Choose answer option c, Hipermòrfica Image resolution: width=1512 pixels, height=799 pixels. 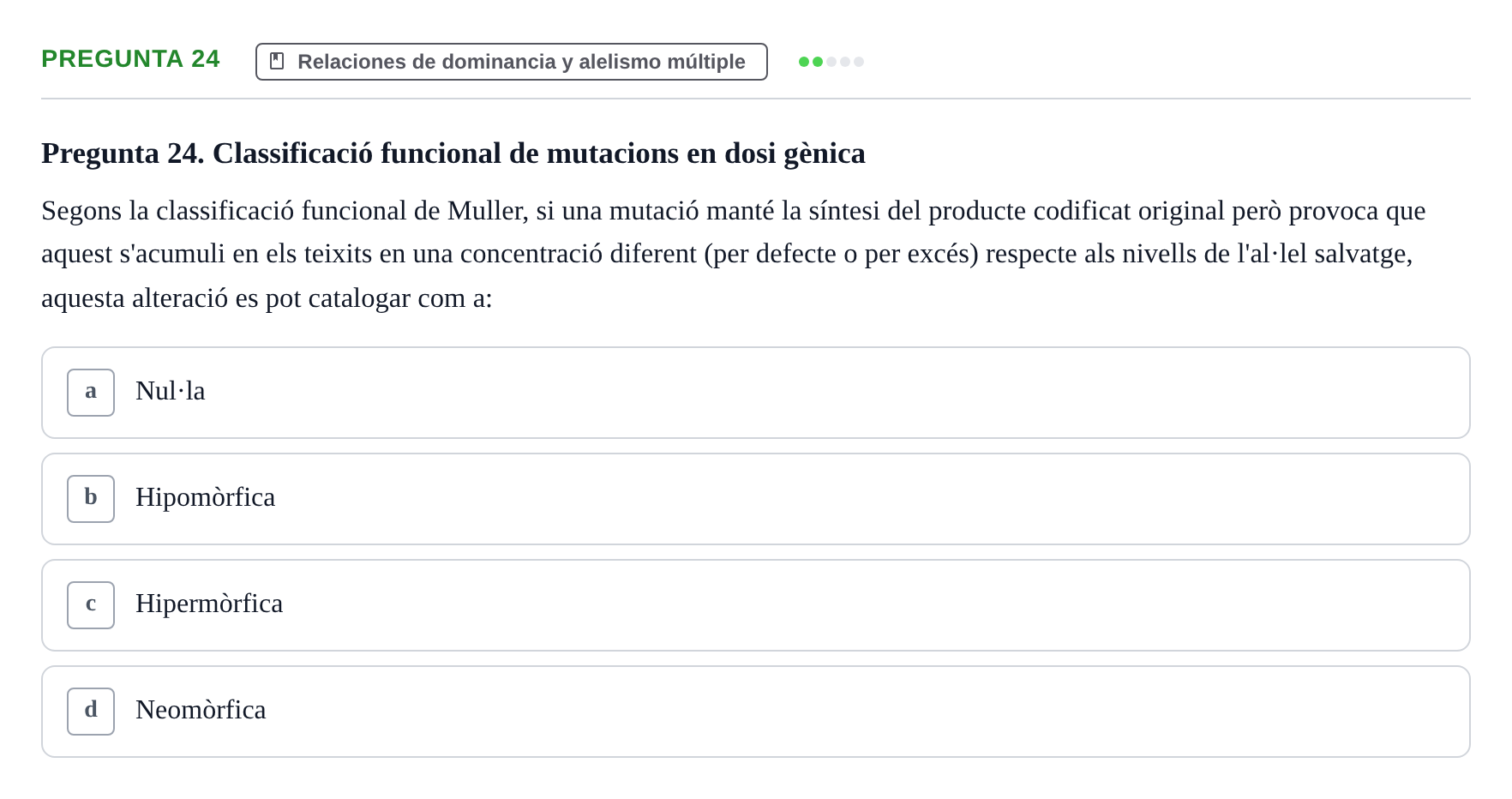click(756, 605)
